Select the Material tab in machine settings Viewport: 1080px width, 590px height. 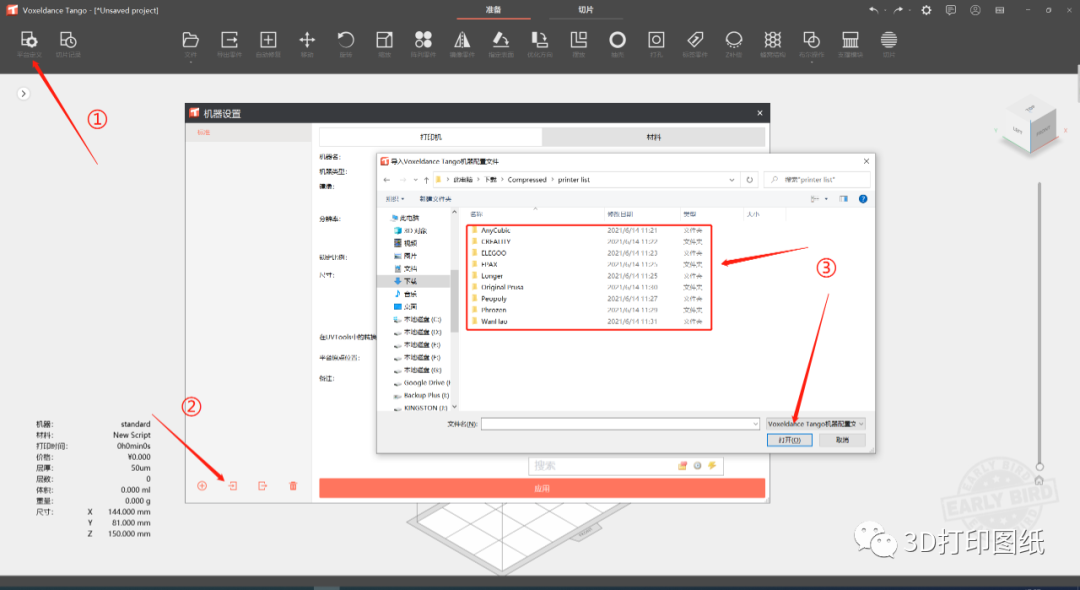pyautogui.click(x=654, y=137)
